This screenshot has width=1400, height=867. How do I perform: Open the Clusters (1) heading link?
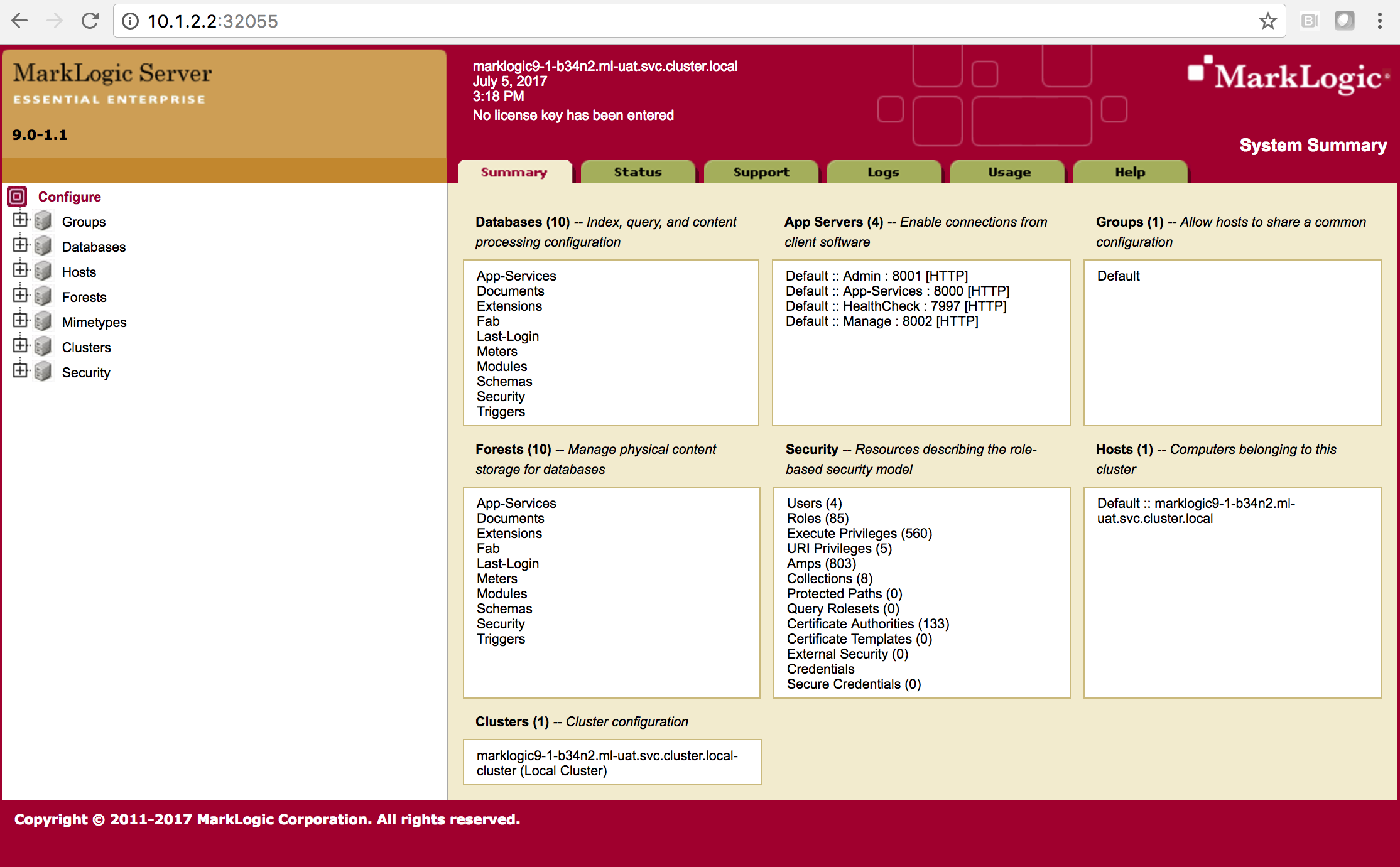pyautogui.click(x=512, y=721)
